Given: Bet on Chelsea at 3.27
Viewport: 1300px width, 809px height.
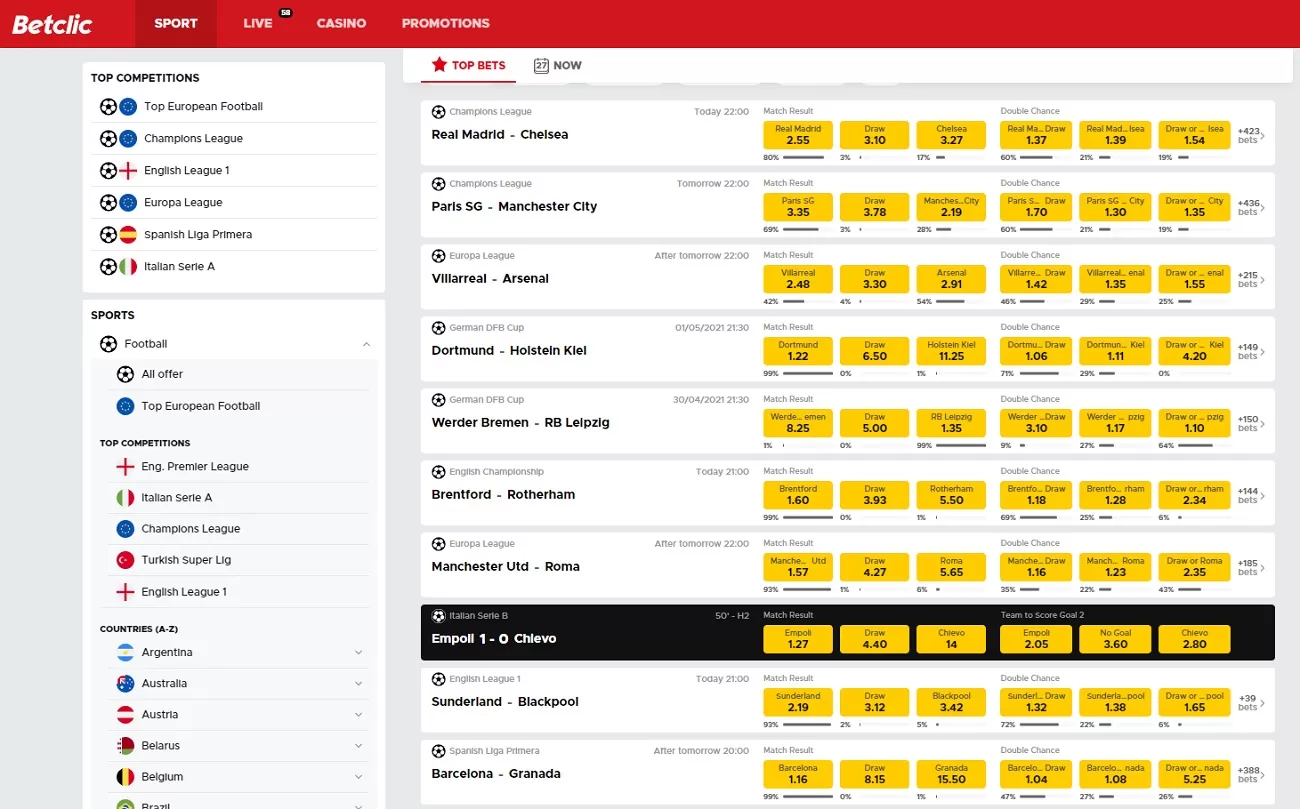Looking at the screenshot, I should (x=951, y=135).
